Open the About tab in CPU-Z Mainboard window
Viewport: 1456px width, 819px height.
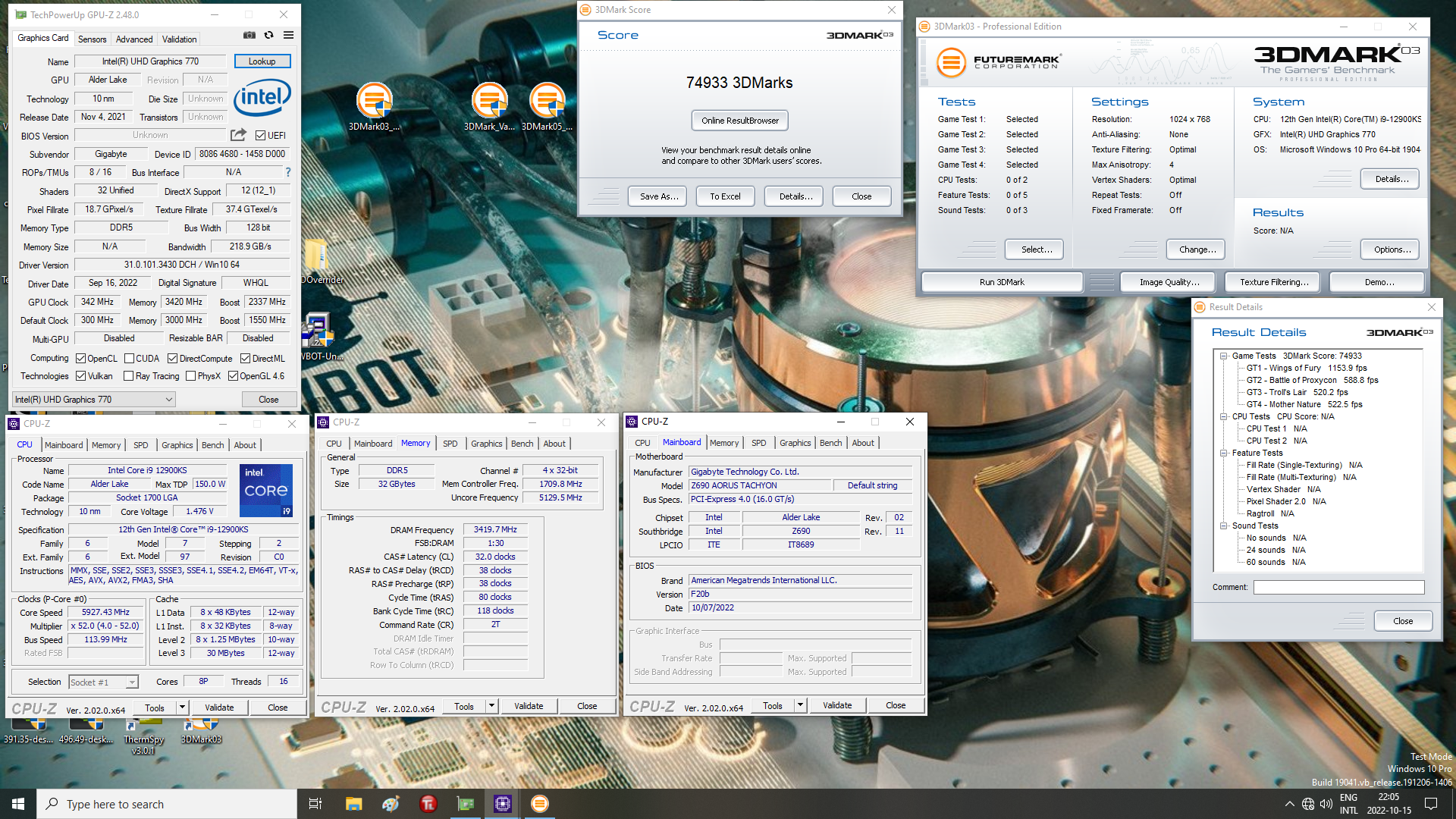pos(863,443)
